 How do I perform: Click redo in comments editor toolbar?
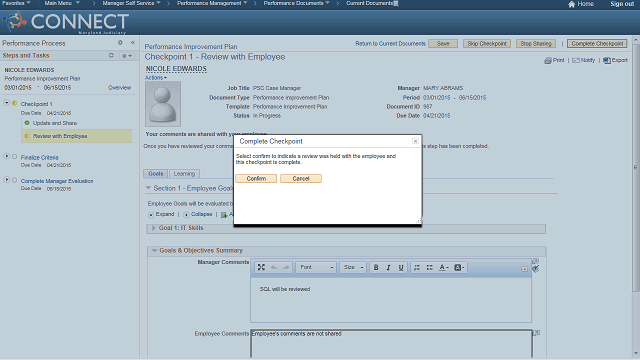click(286, 267)
